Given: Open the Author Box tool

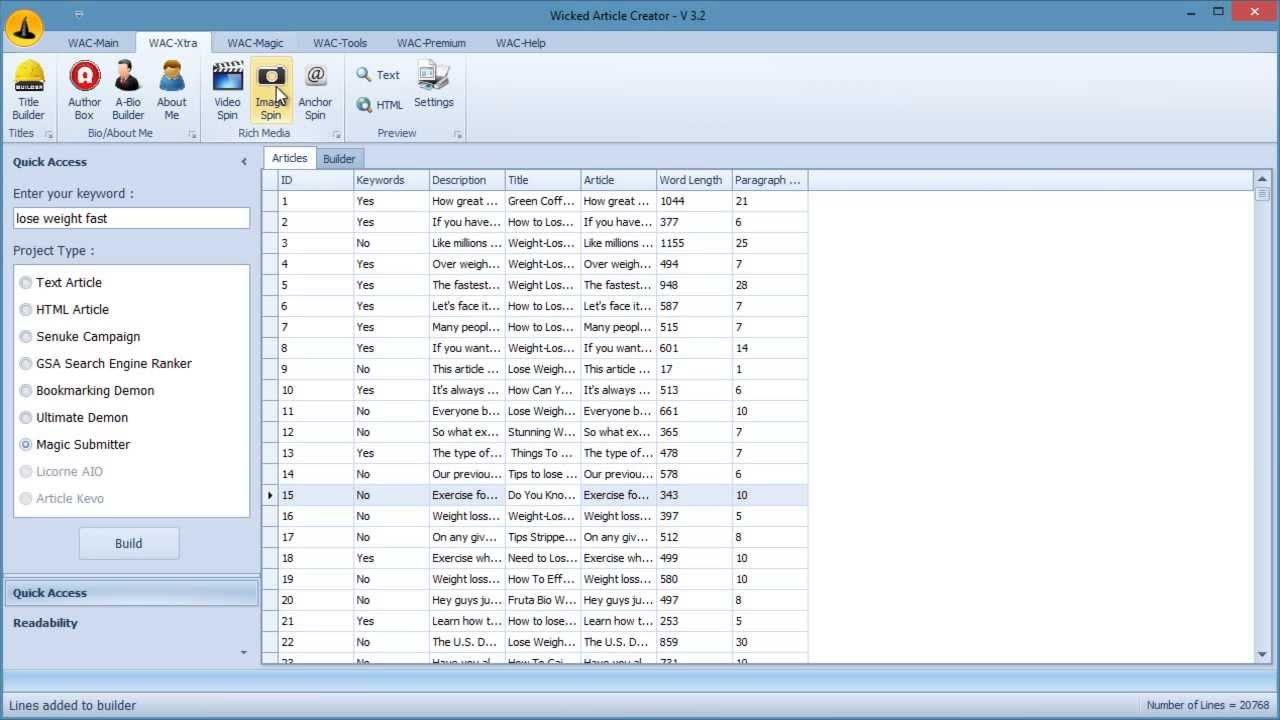Looking at the screenshot, I should click(x=84, y=90).
